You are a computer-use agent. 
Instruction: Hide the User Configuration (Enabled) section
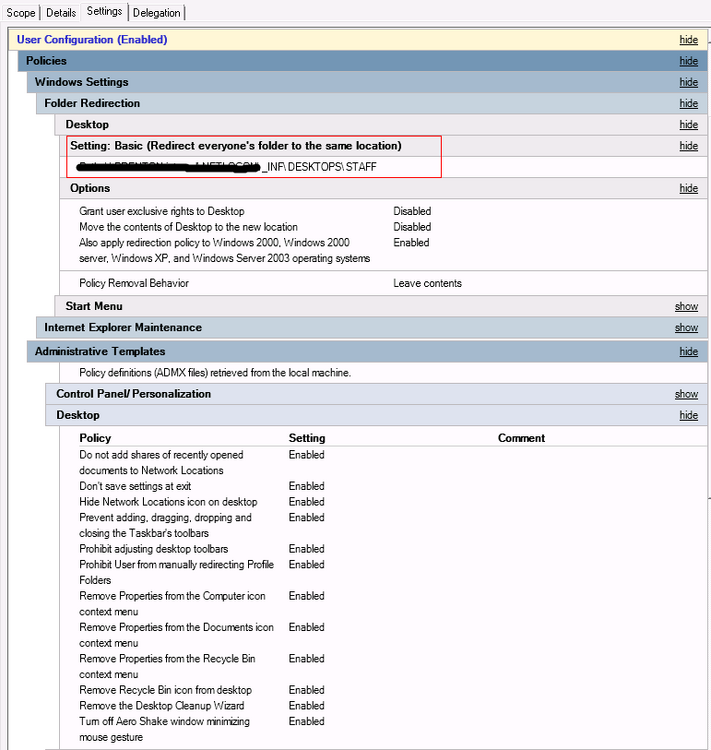click(x=689, y=40)
